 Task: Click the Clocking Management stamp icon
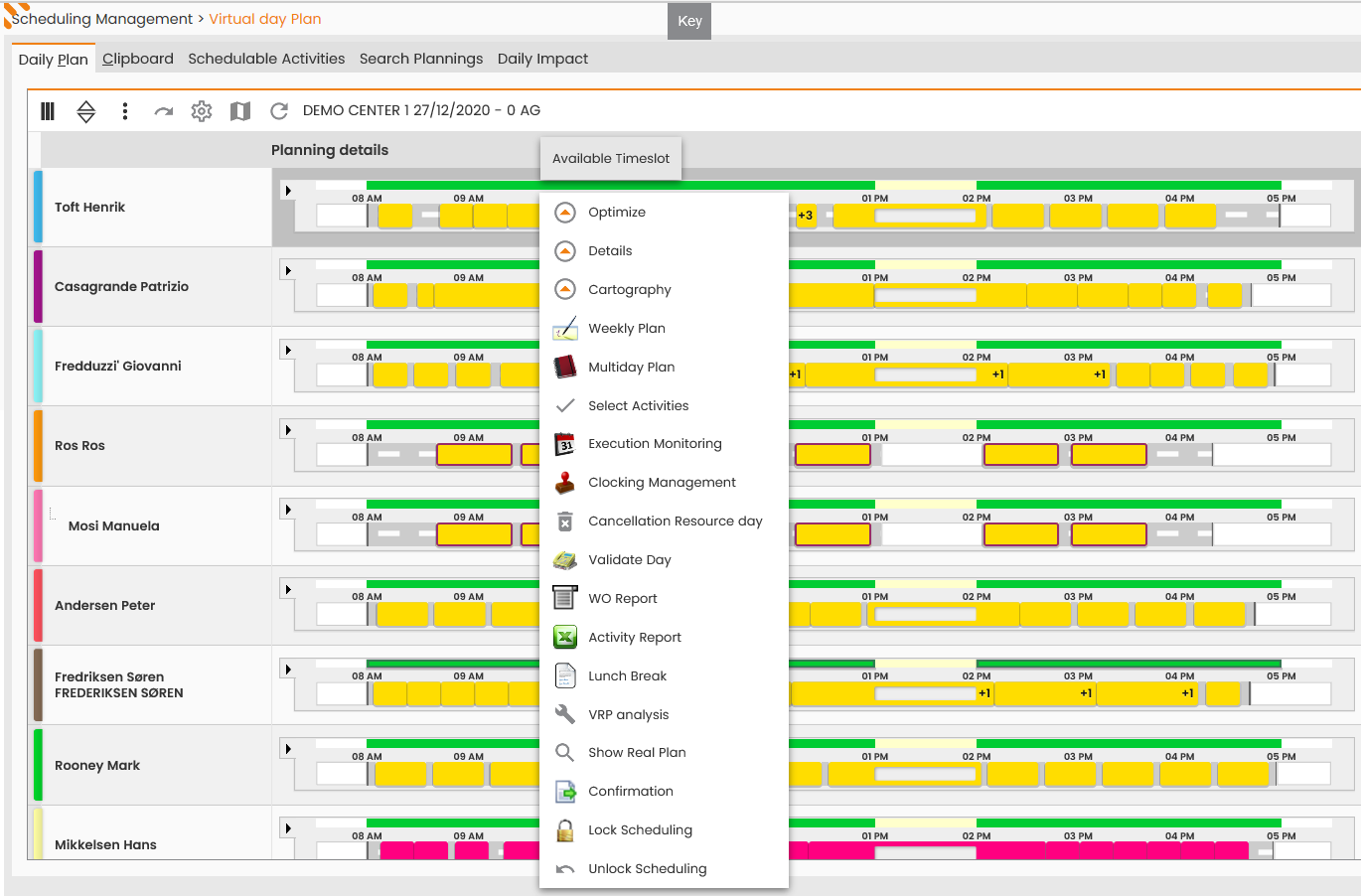coord(565,483)
